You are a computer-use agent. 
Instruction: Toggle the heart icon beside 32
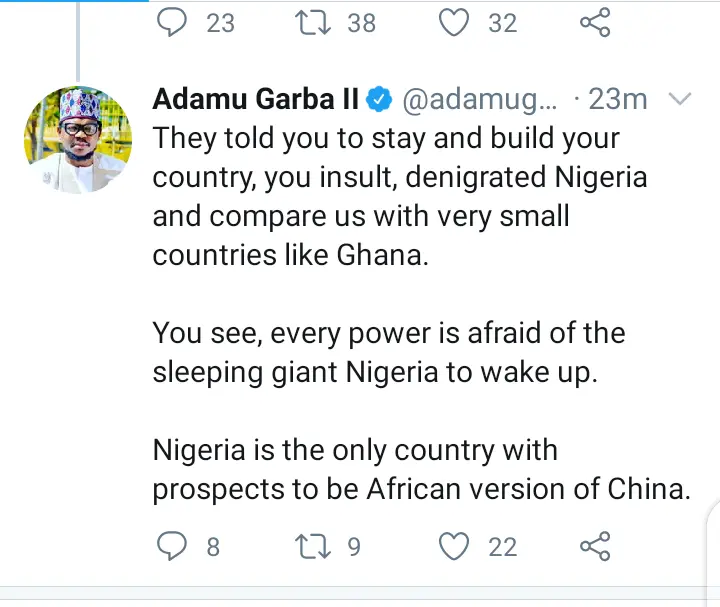click(x=455, y=22)
